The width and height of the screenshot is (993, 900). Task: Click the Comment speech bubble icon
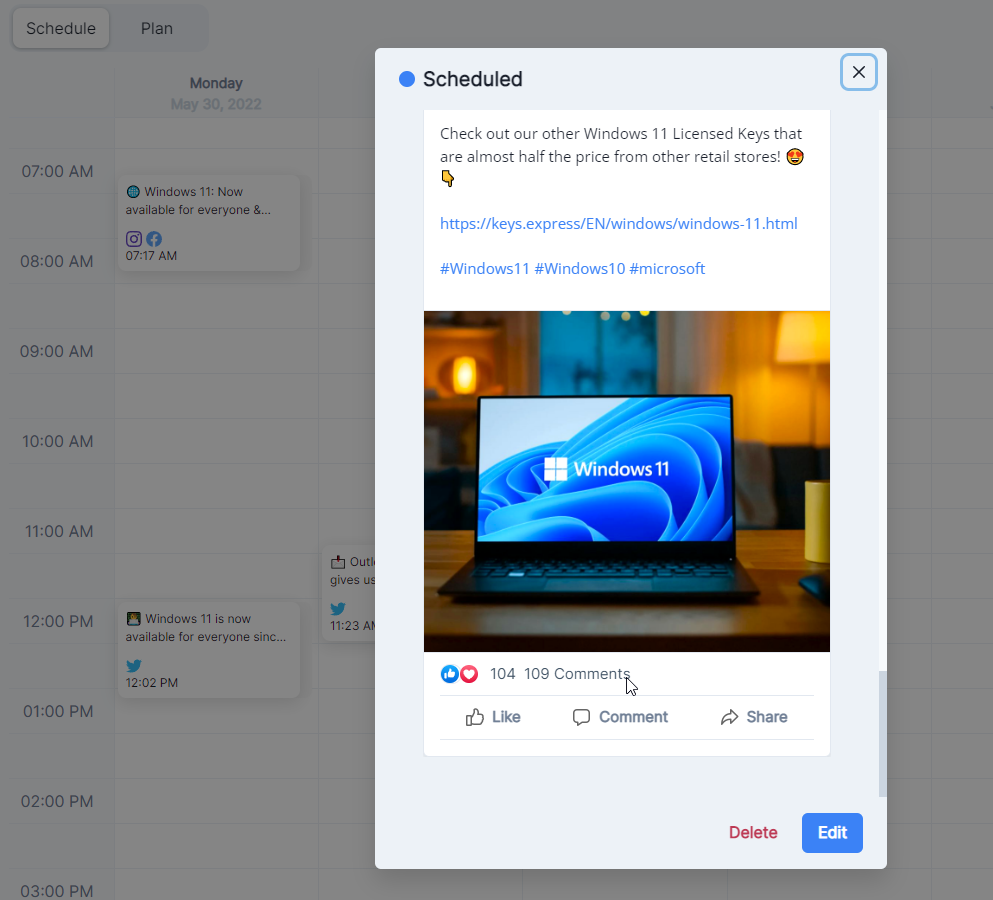(581, 717)
